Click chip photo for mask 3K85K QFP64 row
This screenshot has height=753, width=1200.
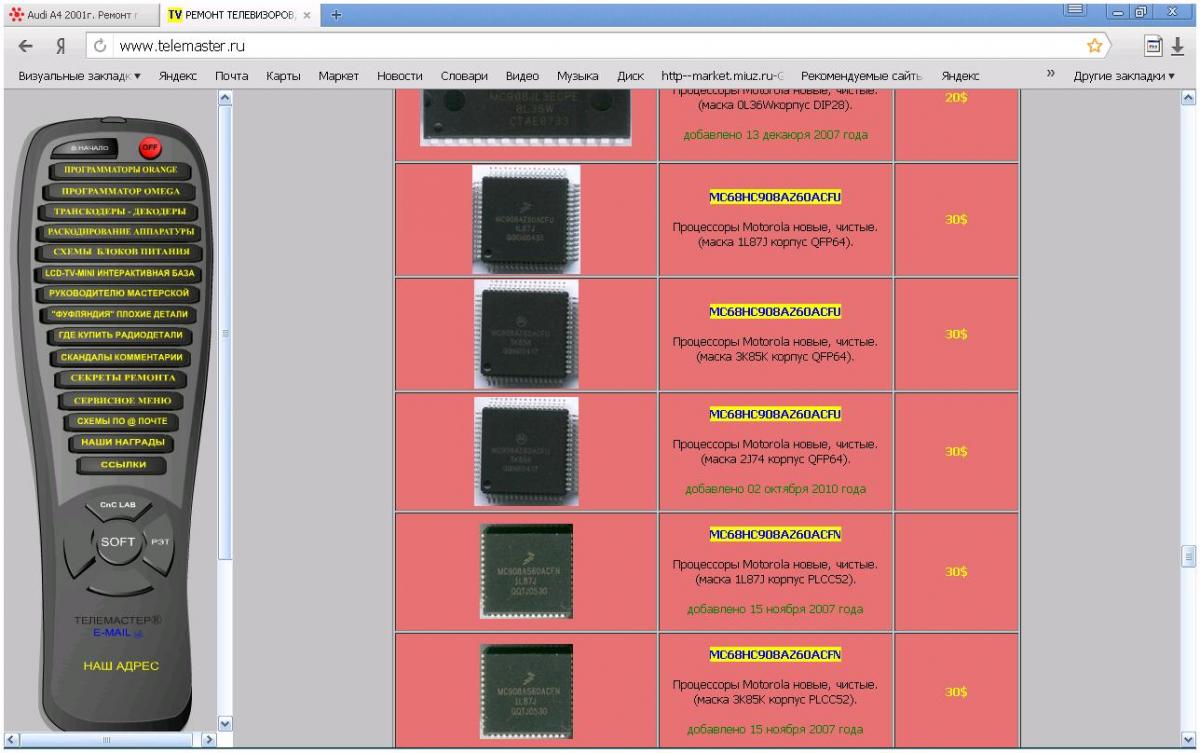point(526,334)
